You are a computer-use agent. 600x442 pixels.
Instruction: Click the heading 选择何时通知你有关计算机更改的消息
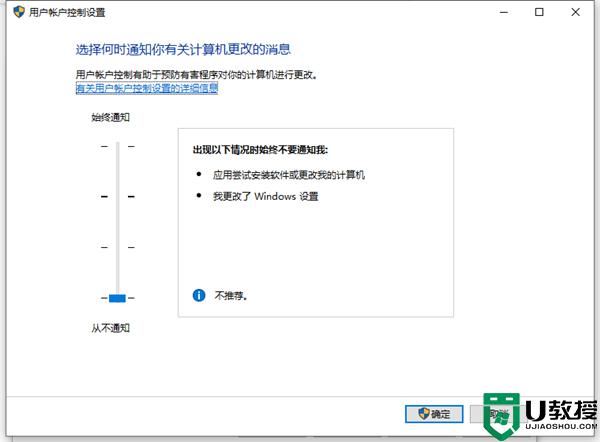click(184, 49)
